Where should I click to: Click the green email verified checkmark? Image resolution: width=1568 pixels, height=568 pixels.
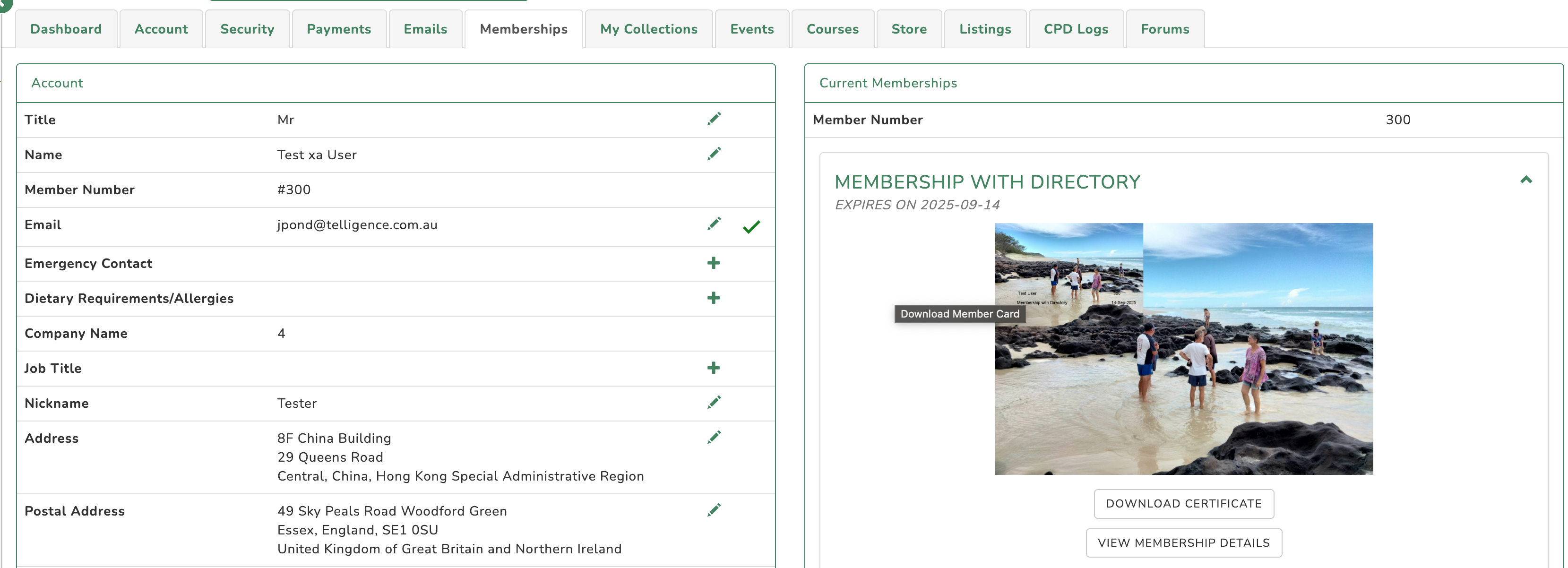(751, 227)
